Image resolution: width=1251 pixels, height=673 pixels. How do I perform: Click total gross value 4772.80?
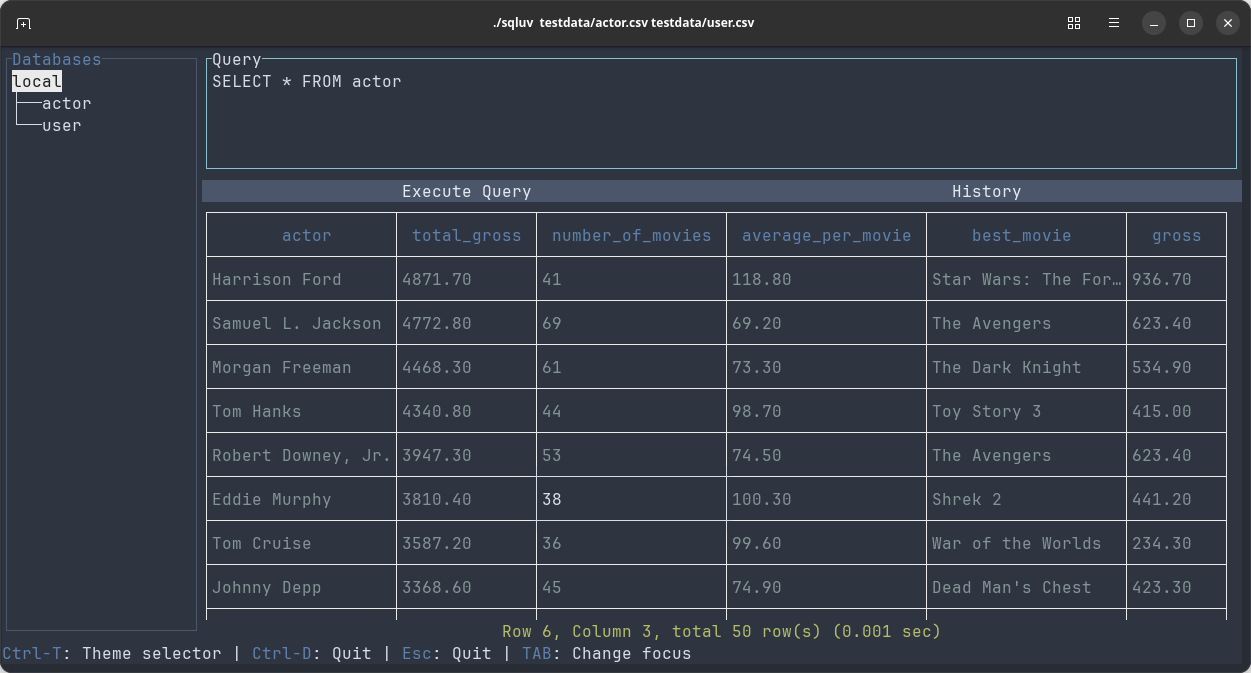(x=437, y=324)
